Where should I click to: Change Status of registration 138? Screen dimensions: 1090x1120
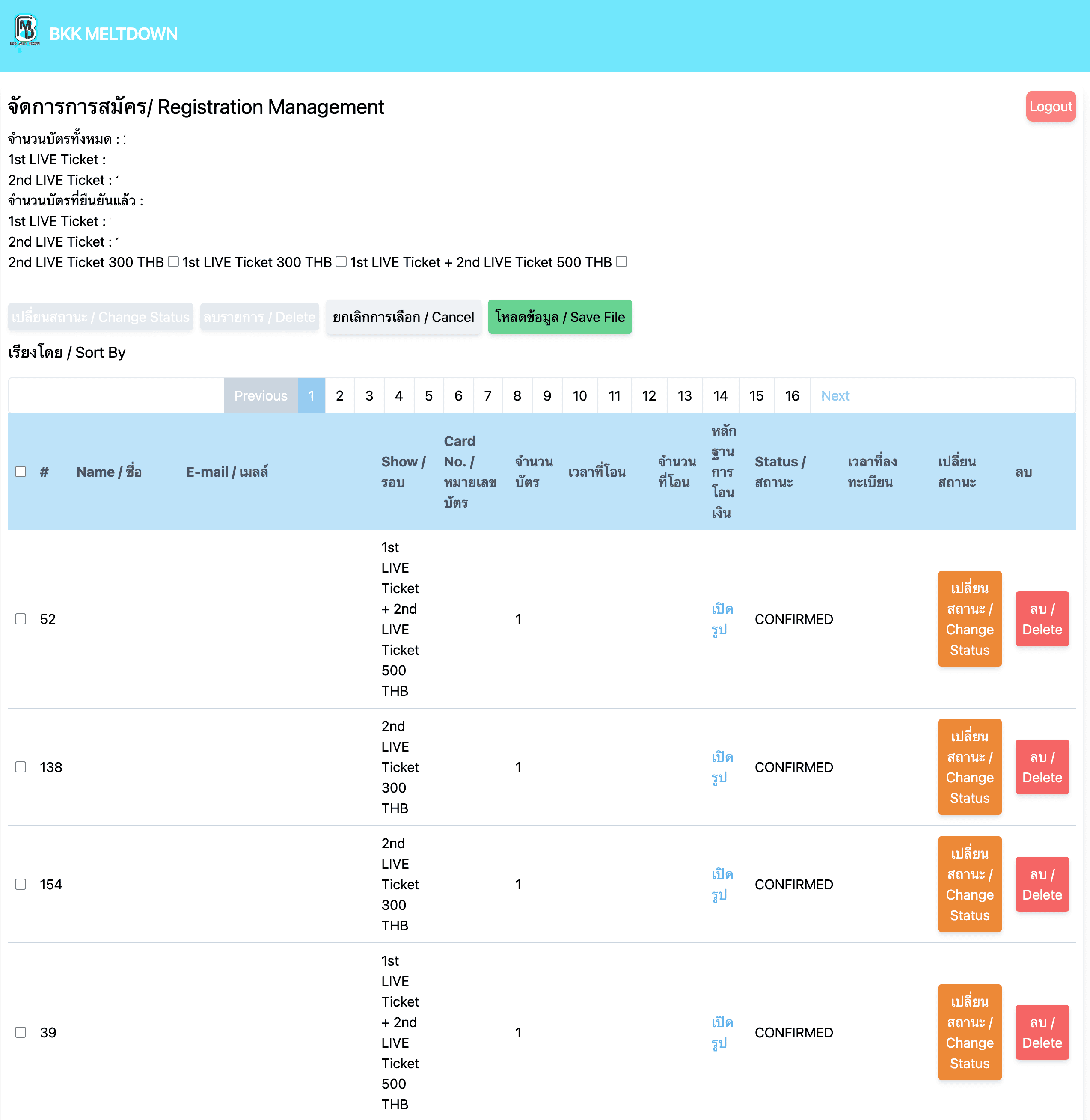(x=969, y=766)
